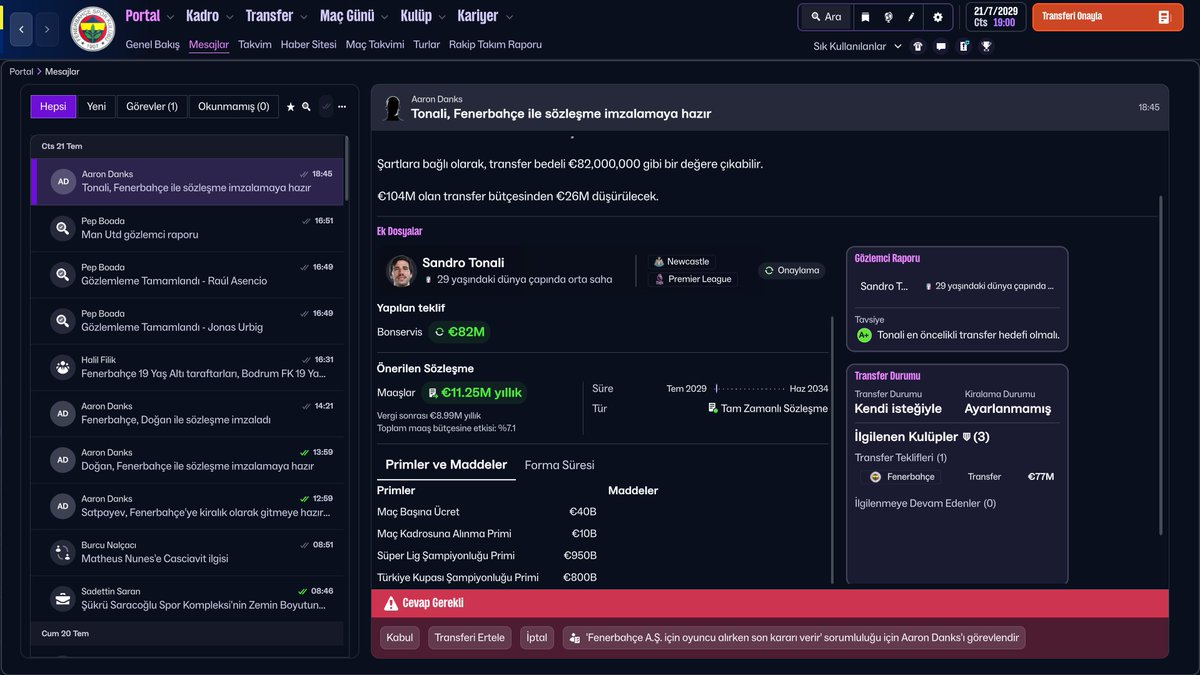Open the Haber Sitesi tab
The width and height of the screenshot is (1200, 675).
(309, 45)
